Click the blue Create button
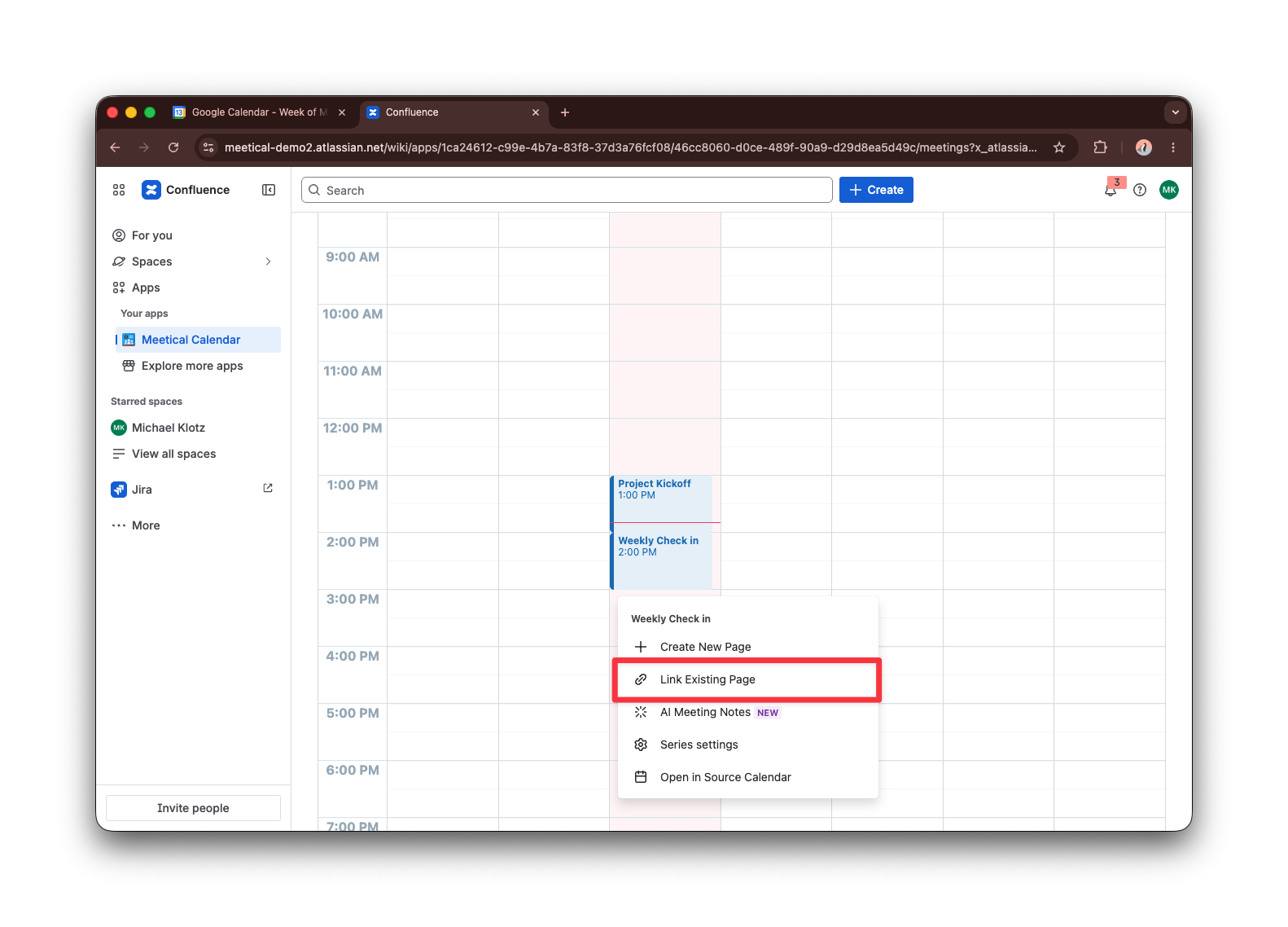1288x927 pixels. pyautogui.click(x=876, y=190)
